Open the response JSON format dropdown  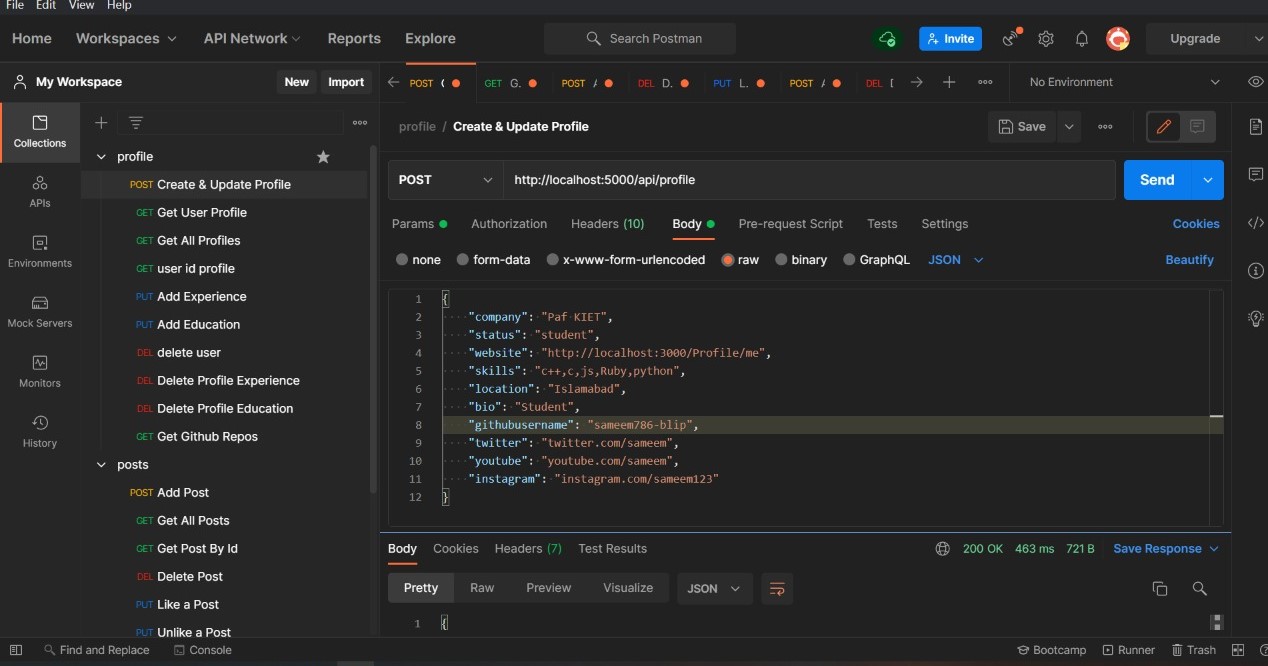click(x=714, y=588)
